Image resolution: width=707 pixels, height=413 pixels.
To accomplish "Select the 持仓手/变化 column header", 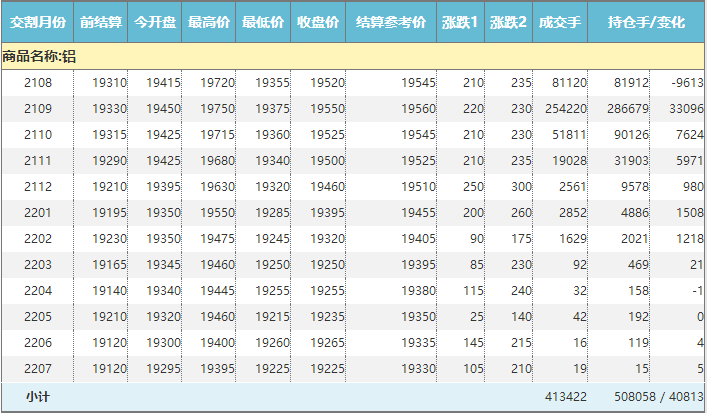I will (646, 22).
